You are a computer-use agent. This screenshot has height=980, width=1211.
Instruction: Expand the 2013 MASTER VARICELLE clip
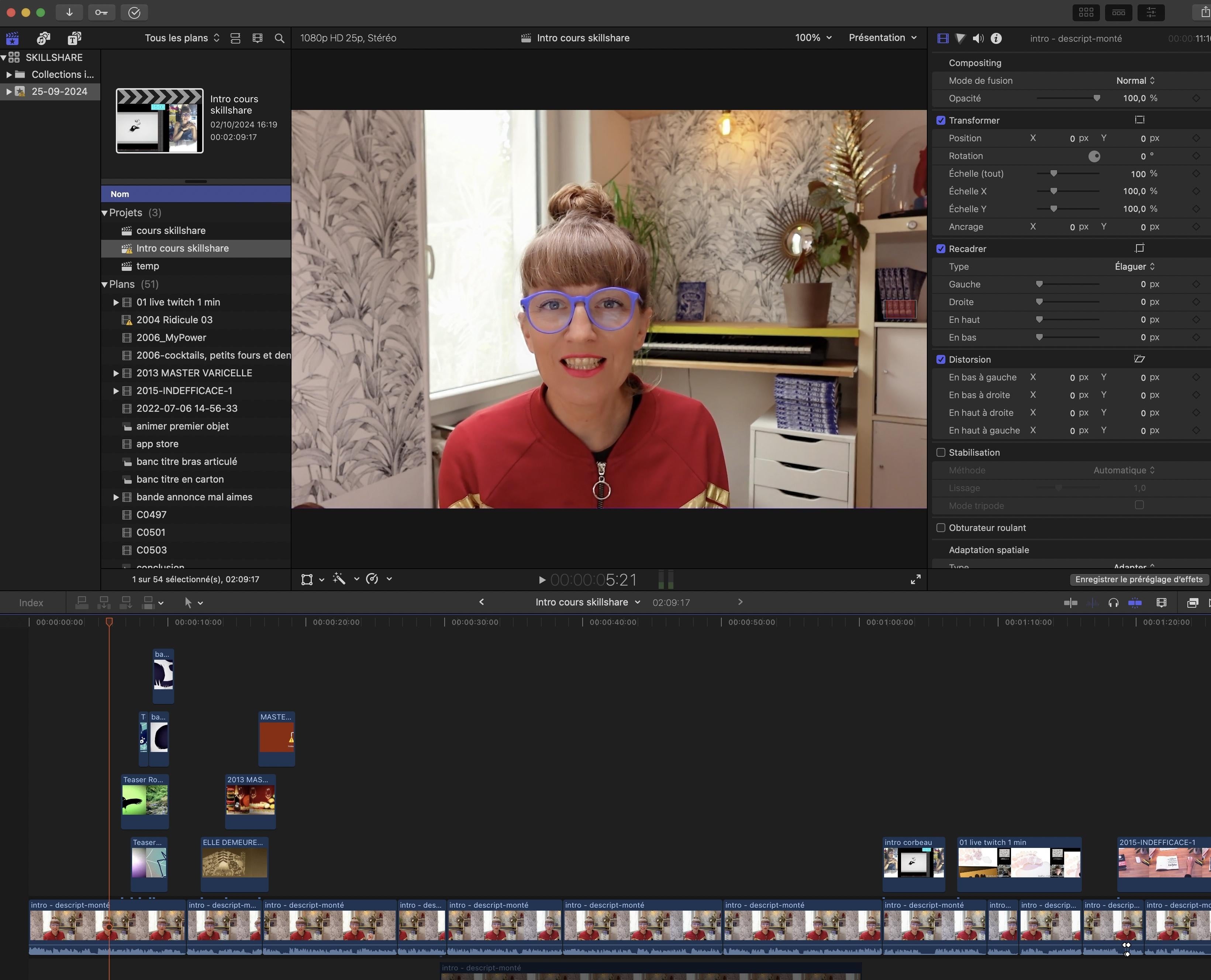coord(116,373)
